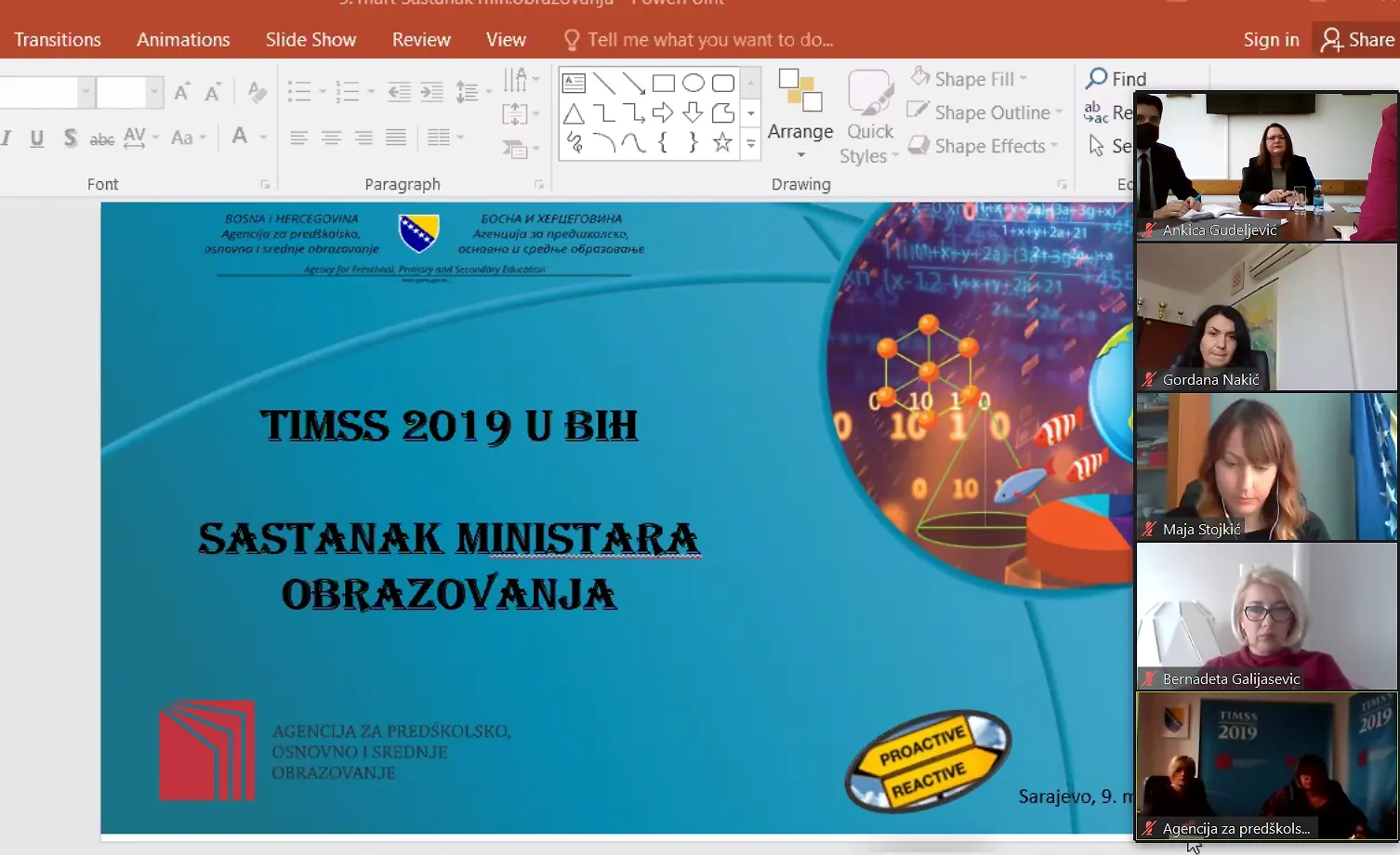The width and height of the screenshot is (1400, 855).
Task: Expand the shapes gallery More arrow
Action: pos(751,144)
